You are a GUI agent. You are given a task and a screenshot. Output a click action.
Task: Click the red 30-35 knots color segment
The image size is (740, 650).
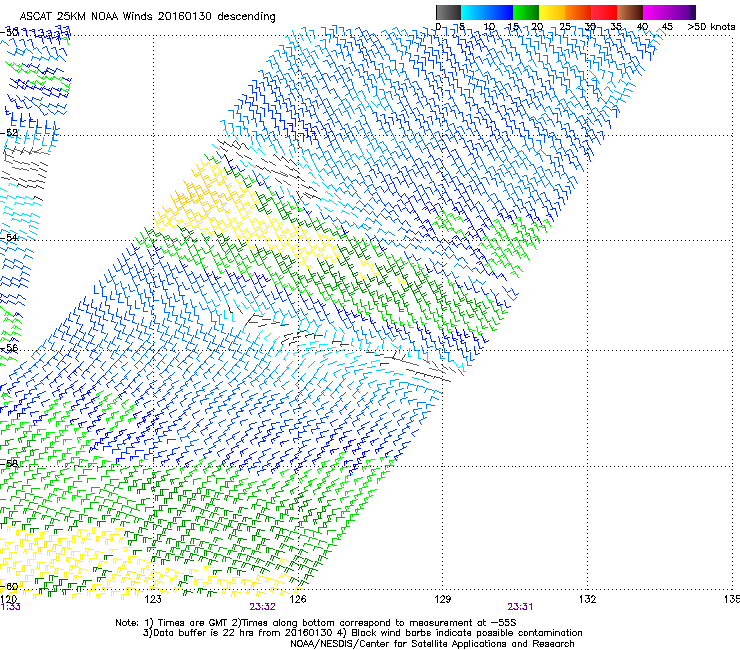click(604, 12)
